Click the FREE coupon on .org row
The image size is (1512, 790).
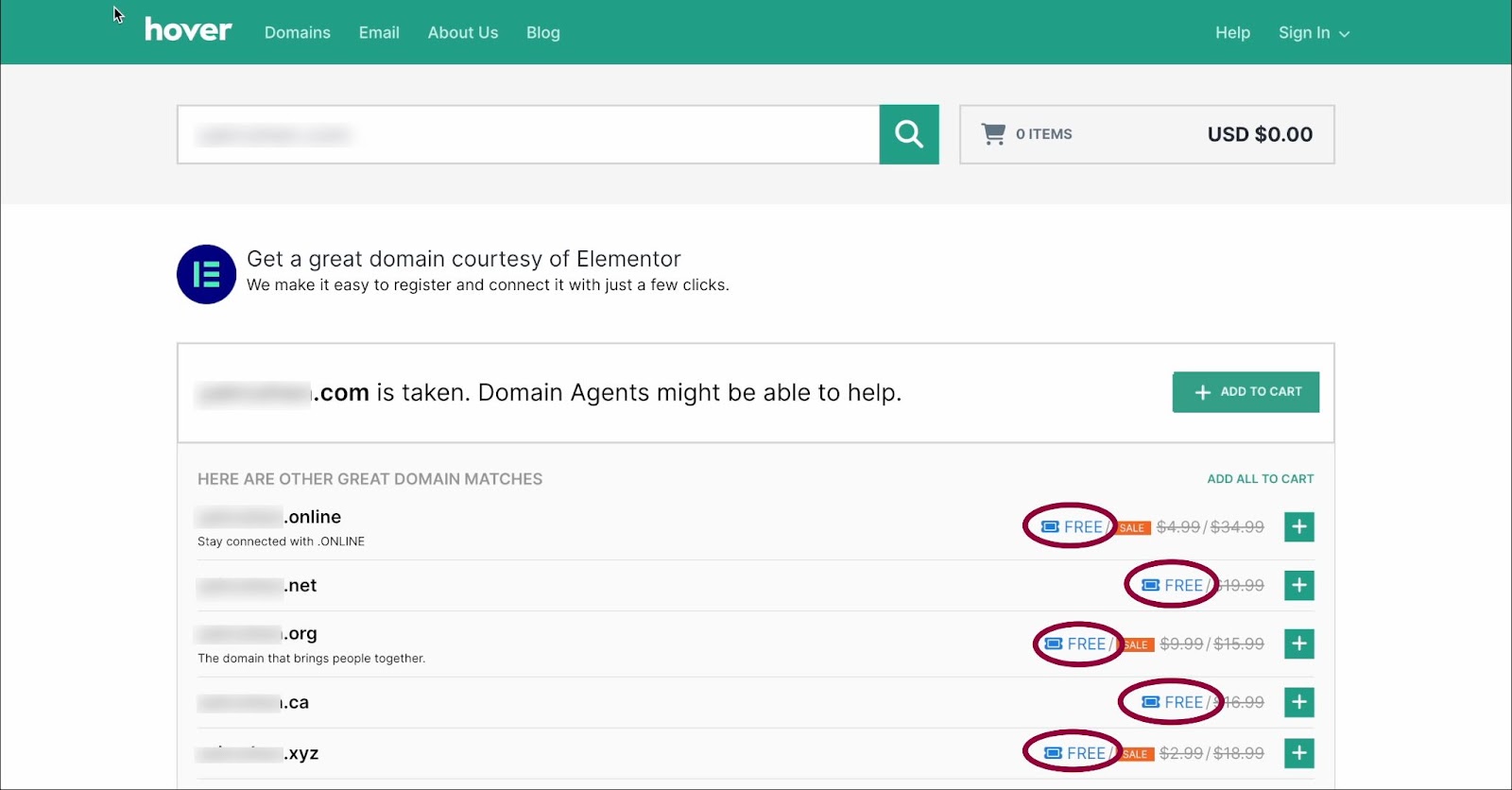pyautogui.click(x=1075, y=644)
